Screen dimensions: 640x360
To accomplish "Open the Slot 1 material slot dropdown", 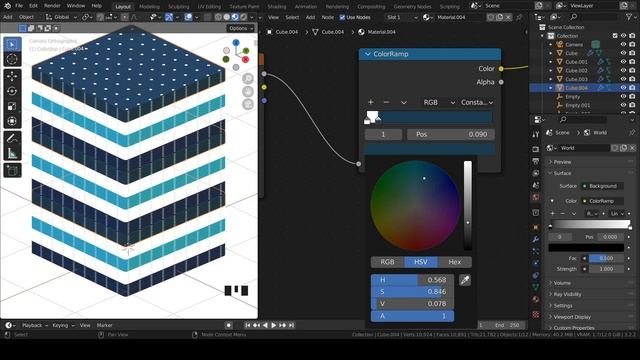I will click(402, 18).
